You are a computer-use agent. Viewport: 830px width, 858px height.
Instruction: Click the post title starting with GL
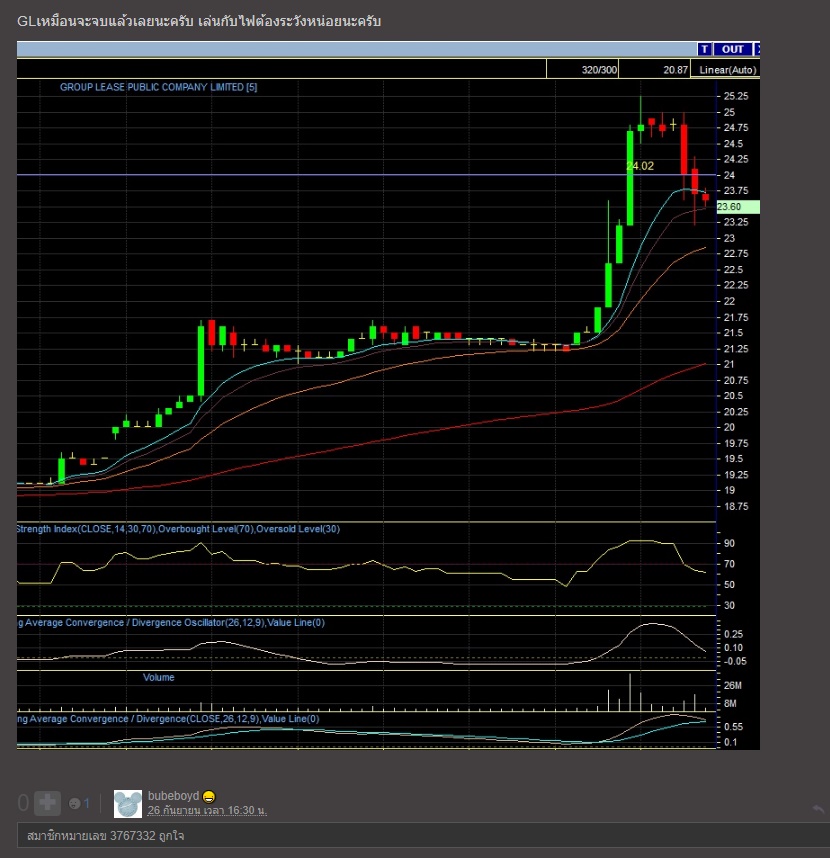tap(199, 21)
